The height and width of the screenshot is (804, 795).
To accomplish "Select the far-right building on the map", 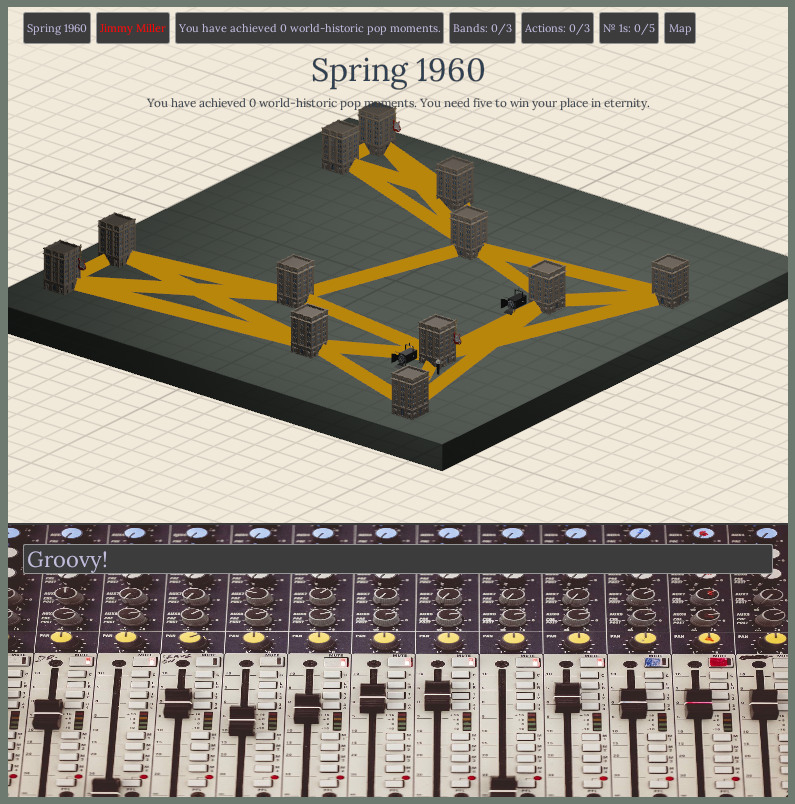I will tap(670, 282).
